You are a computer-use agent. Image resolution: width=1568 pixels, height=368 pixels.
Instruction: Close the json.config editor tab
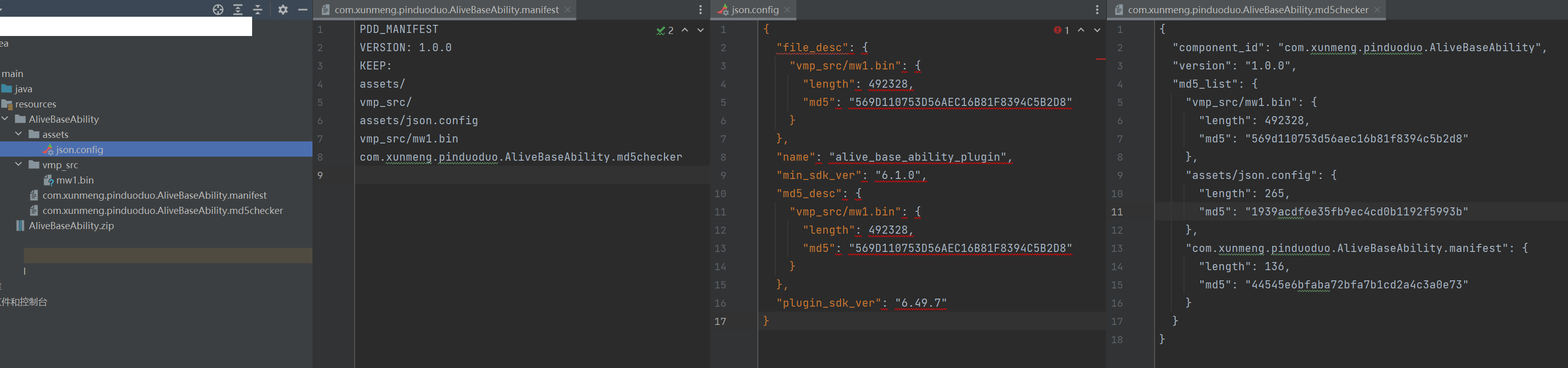coord(787,10)
